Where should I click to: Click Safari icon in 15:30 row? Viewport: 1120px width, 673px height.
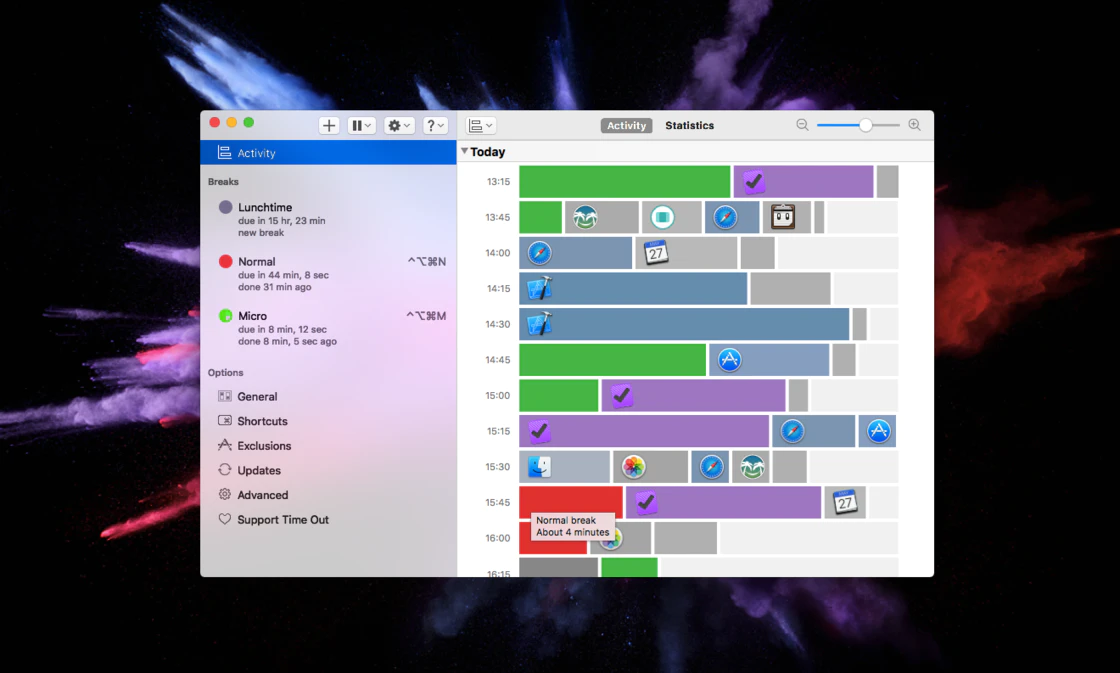tap(711, 467)
